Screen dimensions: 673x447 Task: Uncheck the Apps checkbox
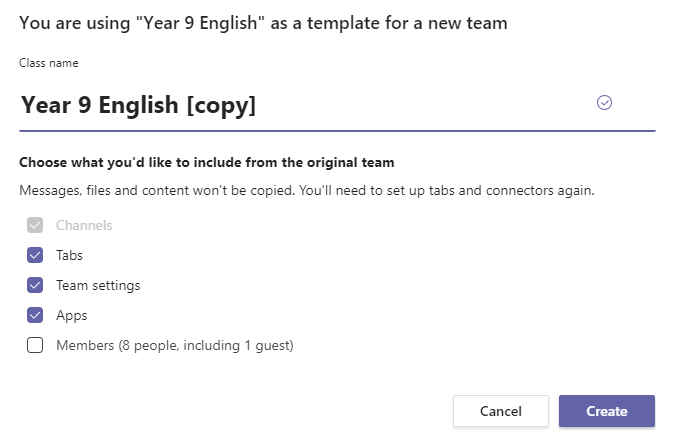point(35,315)
